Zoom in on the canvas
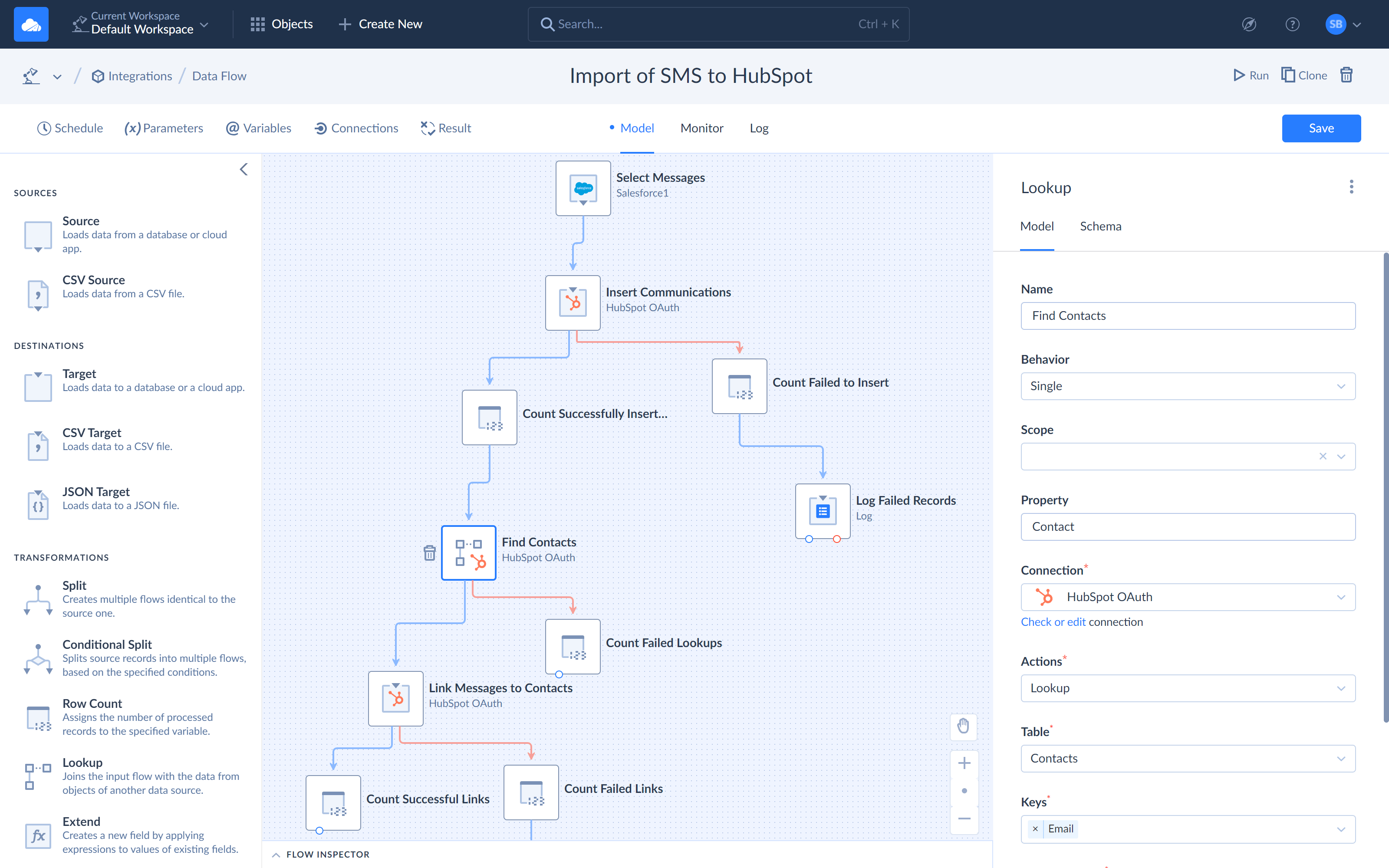The height and width of the screenshot is (868, 1389). click(964, 763)
